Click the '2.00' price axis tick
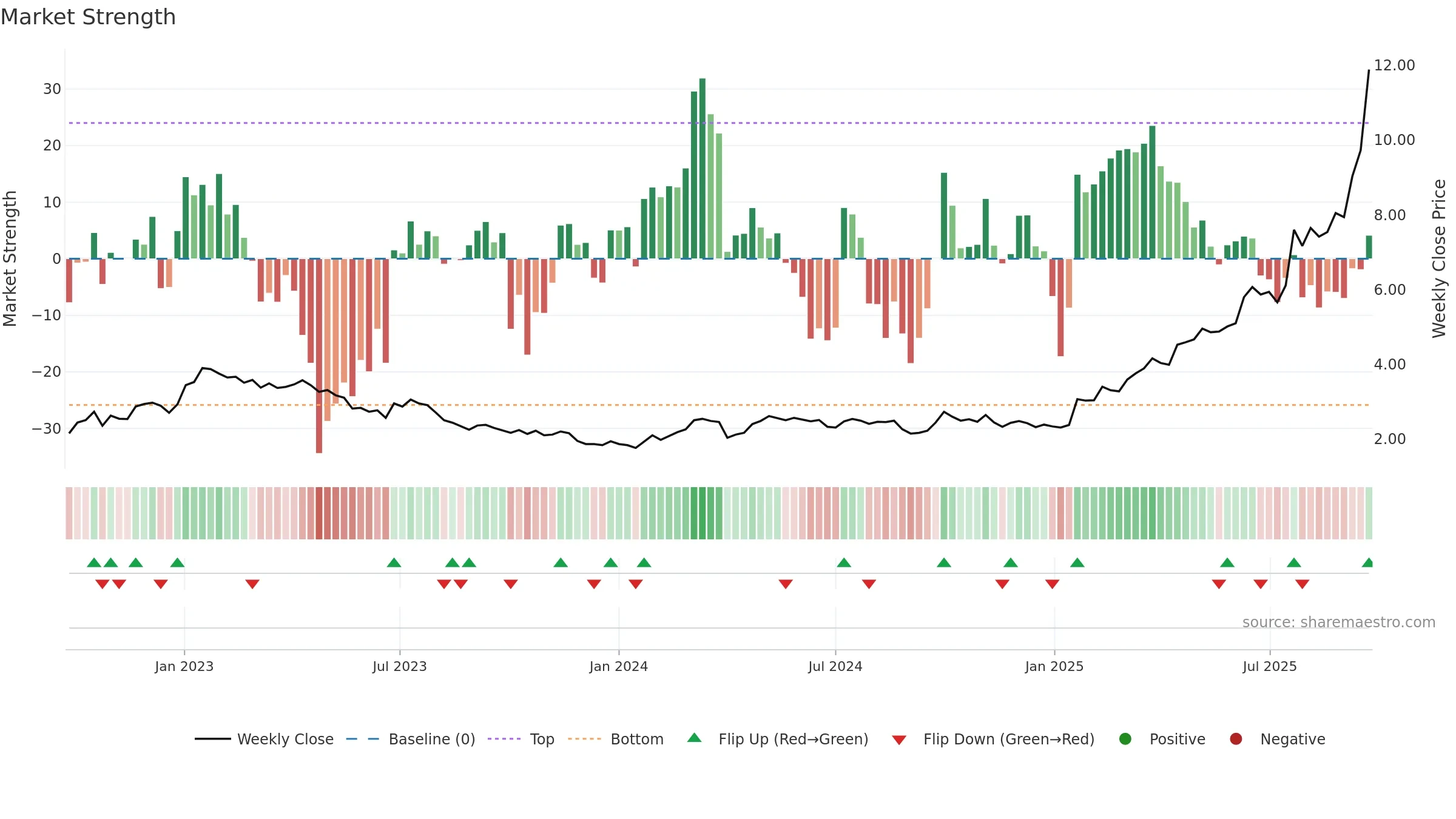The width and height of the screenshot is (1456, 819). (1390, 439)
